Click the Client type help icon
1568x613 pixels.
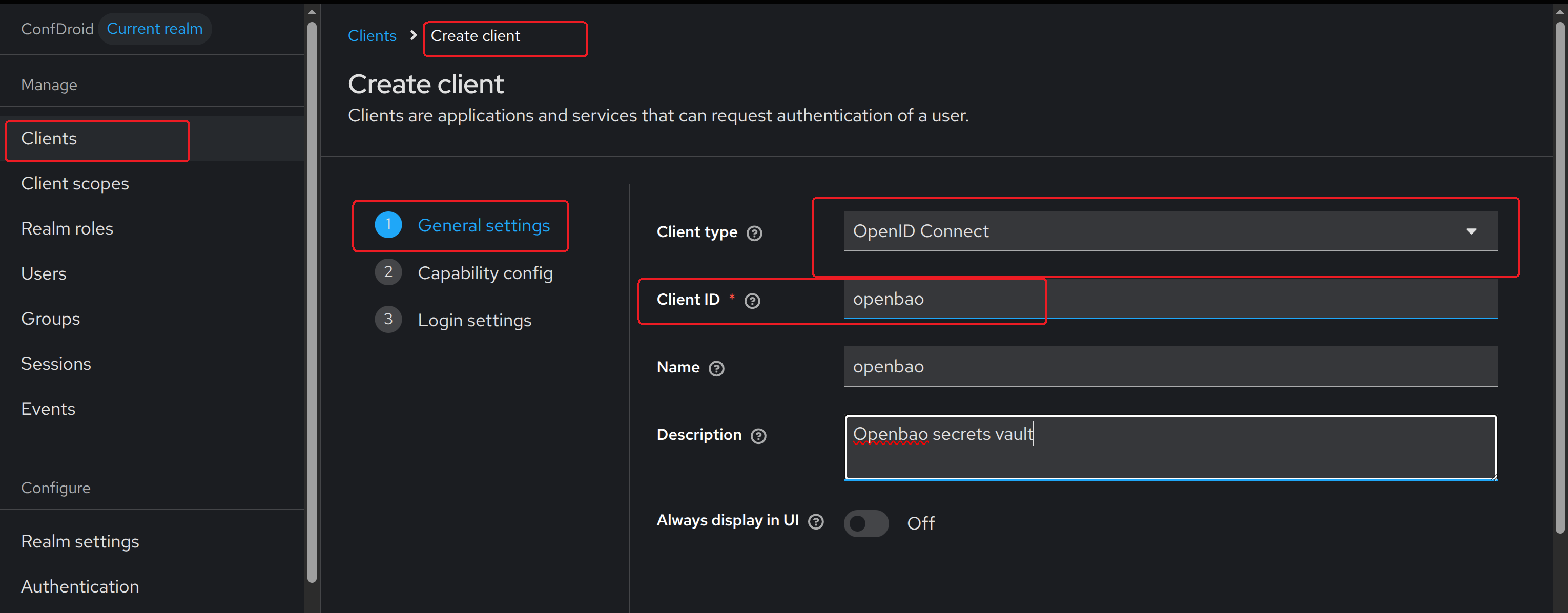click(754, 234)
